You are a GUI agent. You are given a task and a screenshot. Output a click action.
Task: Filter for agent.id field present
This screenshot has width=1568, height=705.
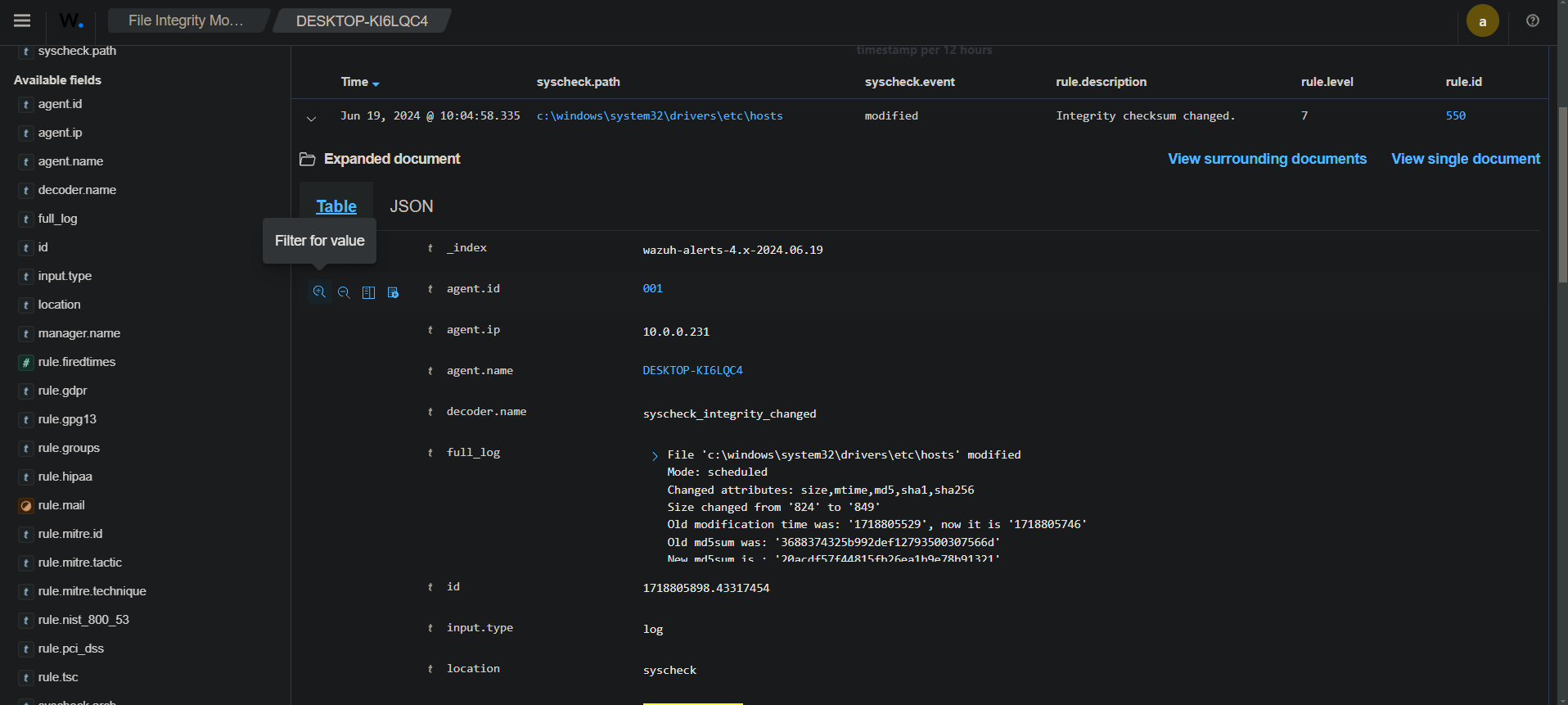[x=393, y=292]
